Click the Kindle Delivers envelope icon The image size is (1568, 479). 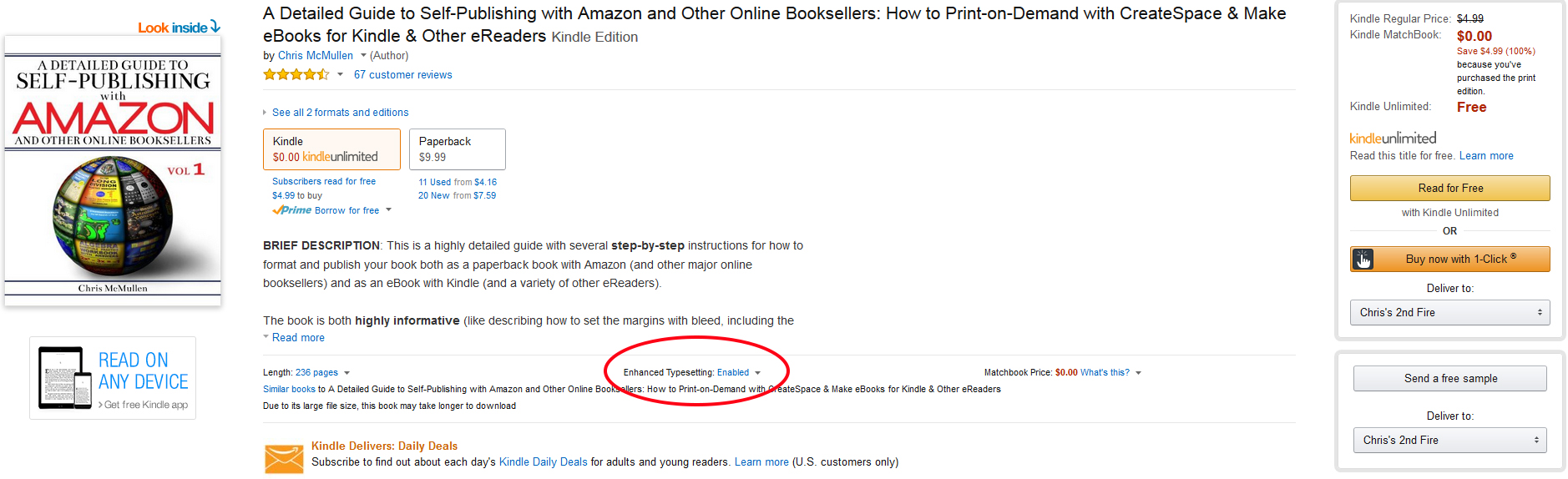284,458
